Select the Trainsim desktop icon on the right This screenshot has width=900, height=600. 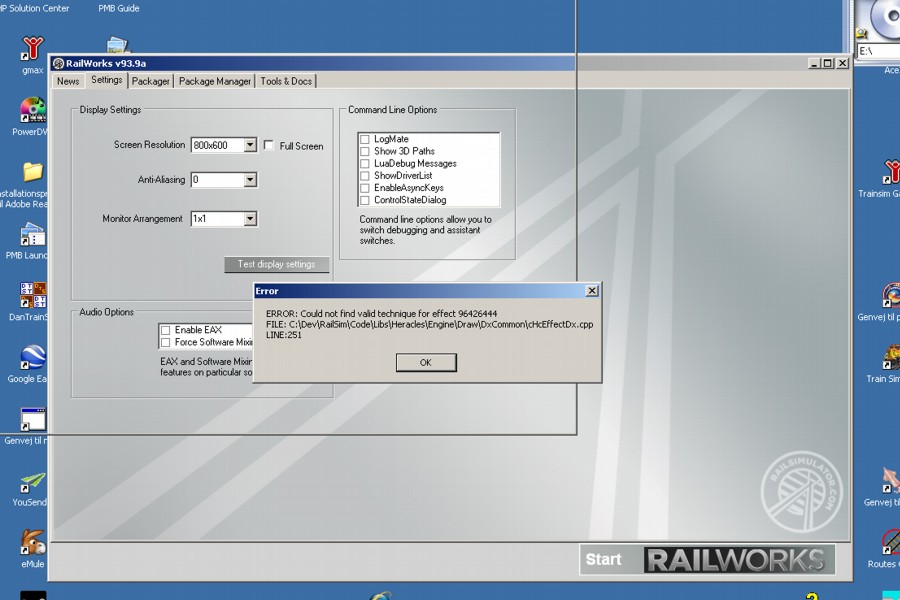tap(889, 172)
